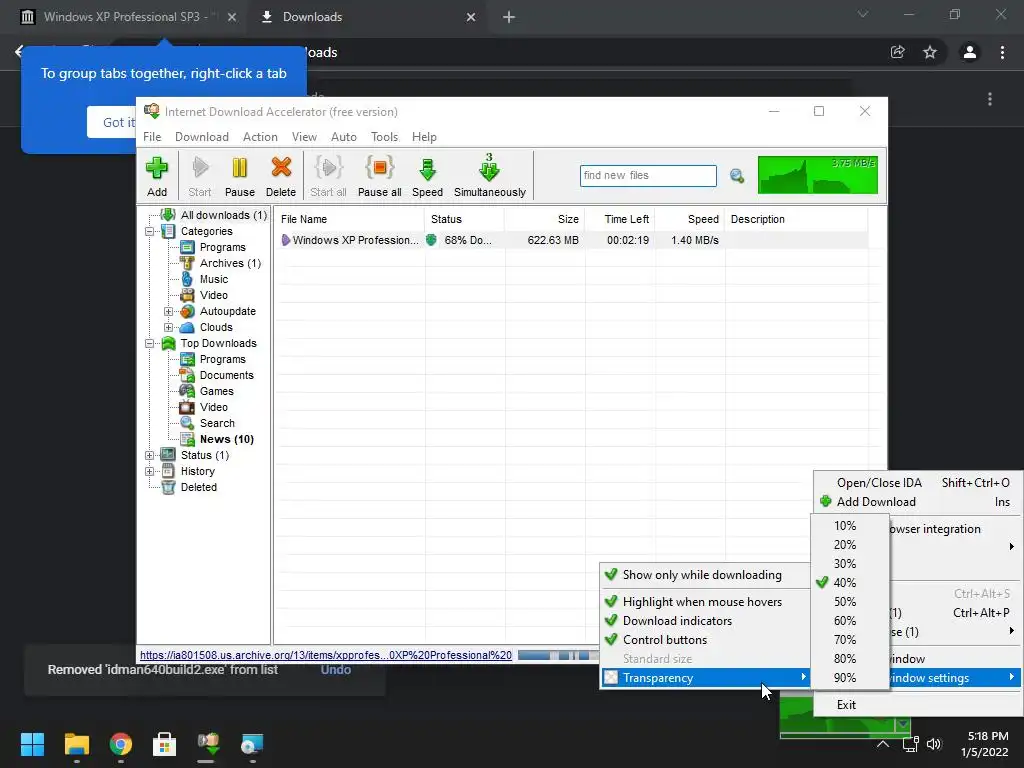Select the Deleted tree item
The width and height of the screenshot is (1024, 768).
tap(199, 487)
